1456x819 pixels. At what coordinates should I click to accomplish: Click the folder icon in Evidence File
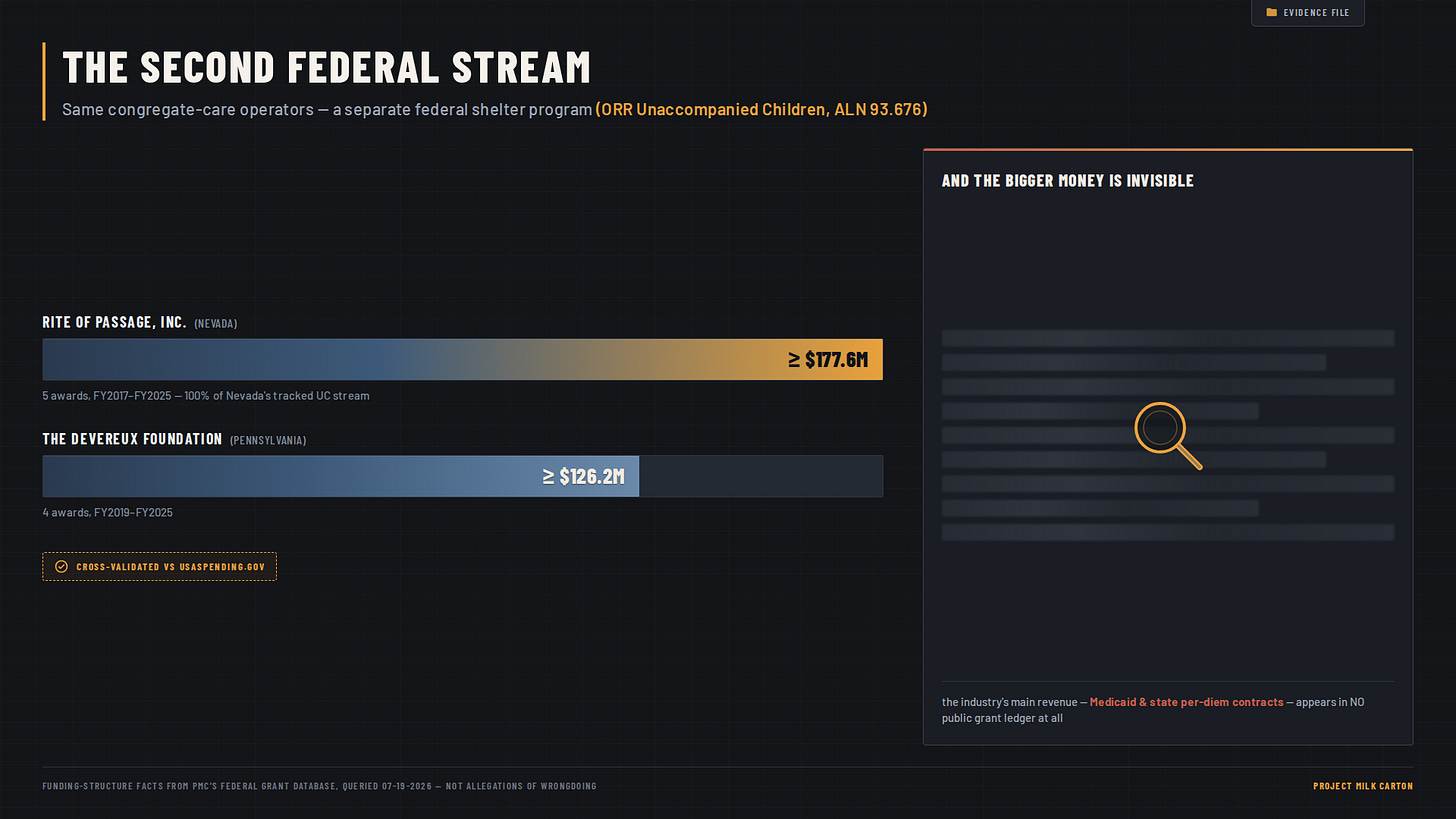point(1271,12)
